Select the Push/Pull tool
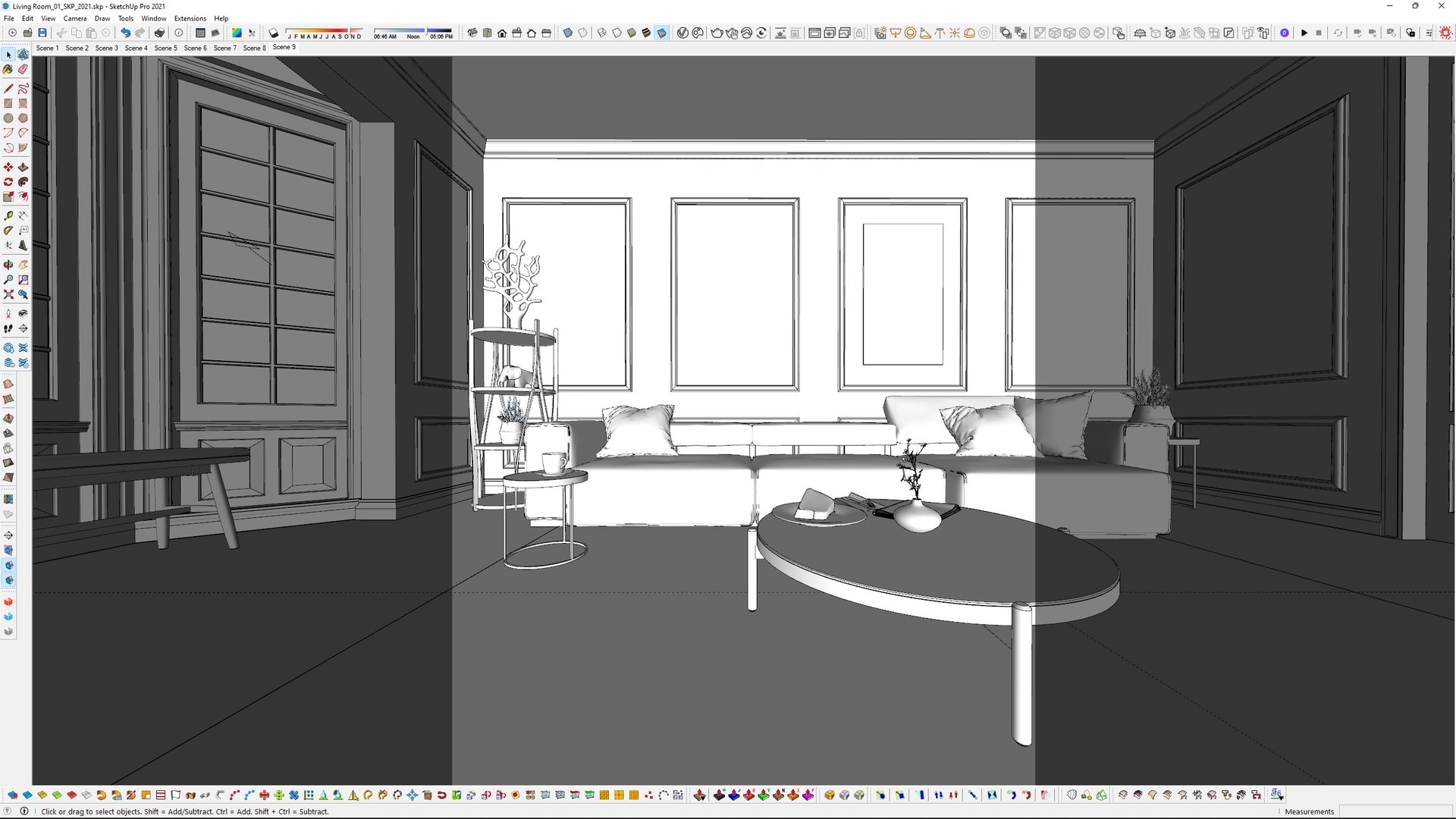The height and width of the screenshot is (819, 1456). [24, 167]
